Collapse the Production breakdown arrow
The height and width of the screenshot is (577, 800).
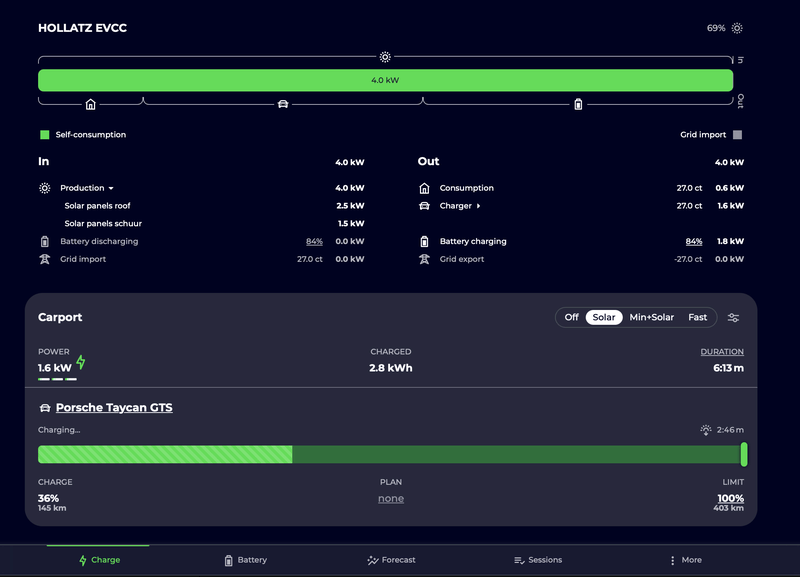(x=111, y=188)
